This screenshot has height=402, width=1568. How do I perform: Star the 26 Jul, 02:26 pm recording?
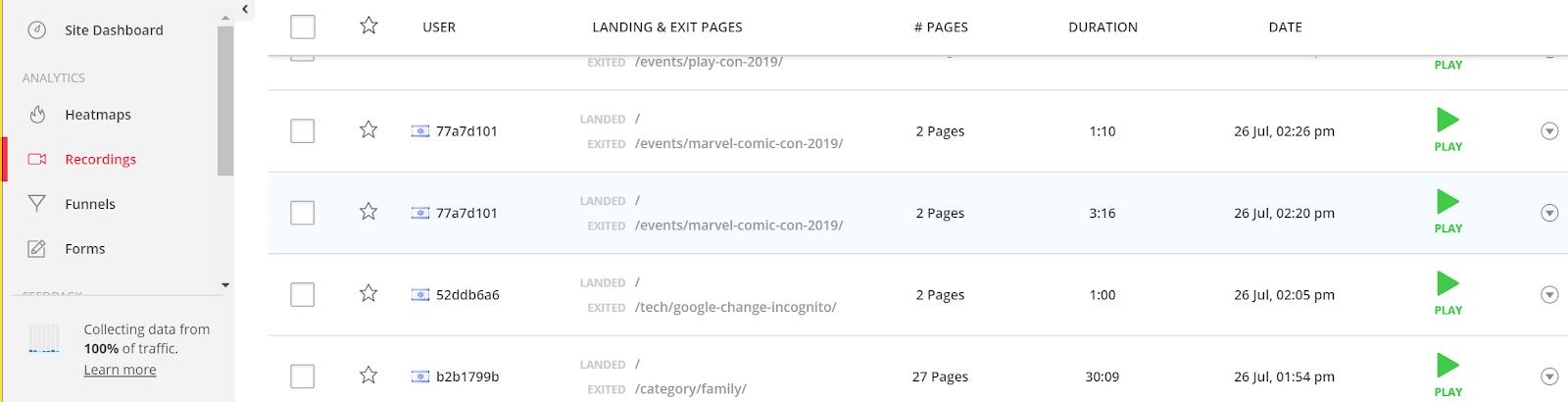click(x=368, y=129)
